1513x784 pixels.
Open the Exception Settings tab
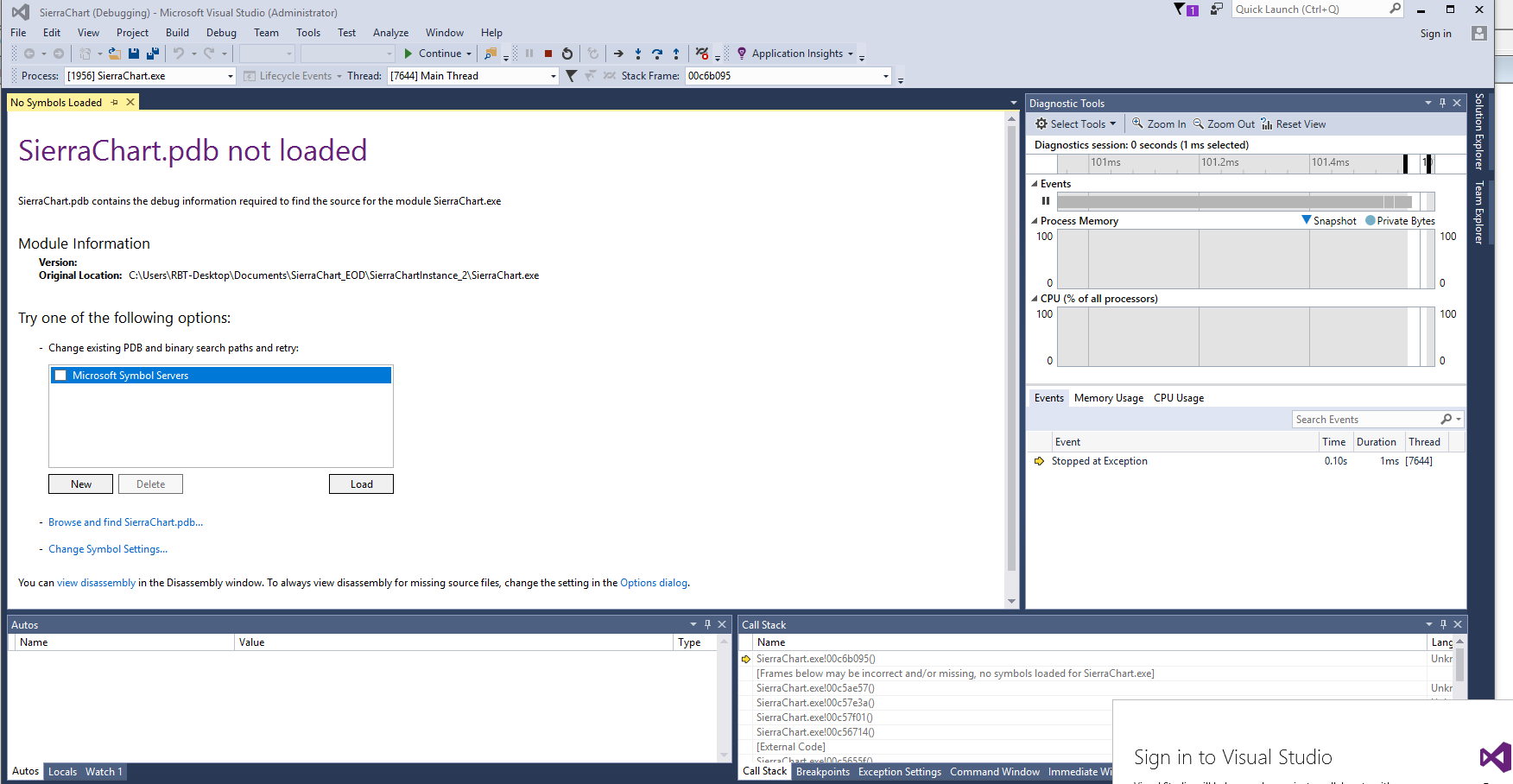pyautogui.click(x=900, y=772)
